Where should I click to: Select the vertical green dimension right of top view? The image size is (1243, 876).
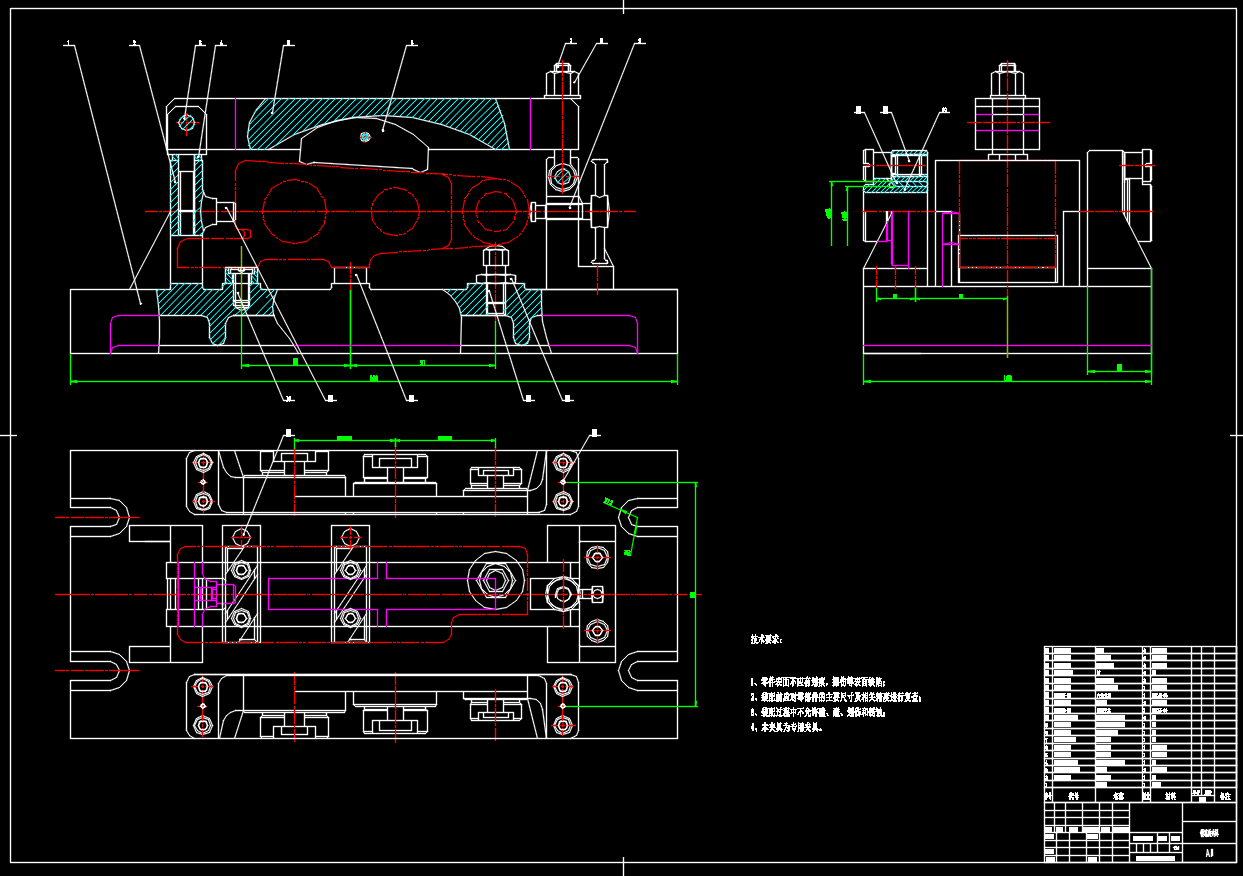(694, 594)
